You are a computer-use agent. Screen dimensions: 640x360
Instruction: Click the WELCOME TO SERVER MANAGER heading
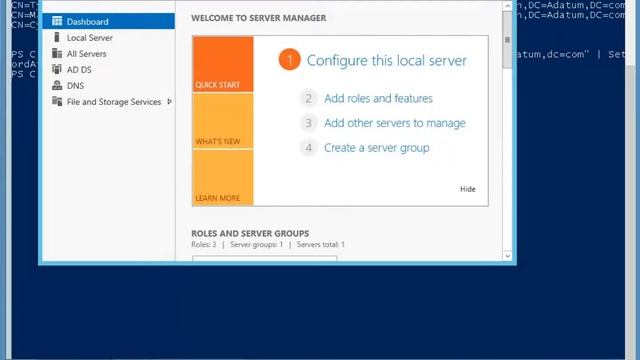pyautogui.click(x=259, y=18)
